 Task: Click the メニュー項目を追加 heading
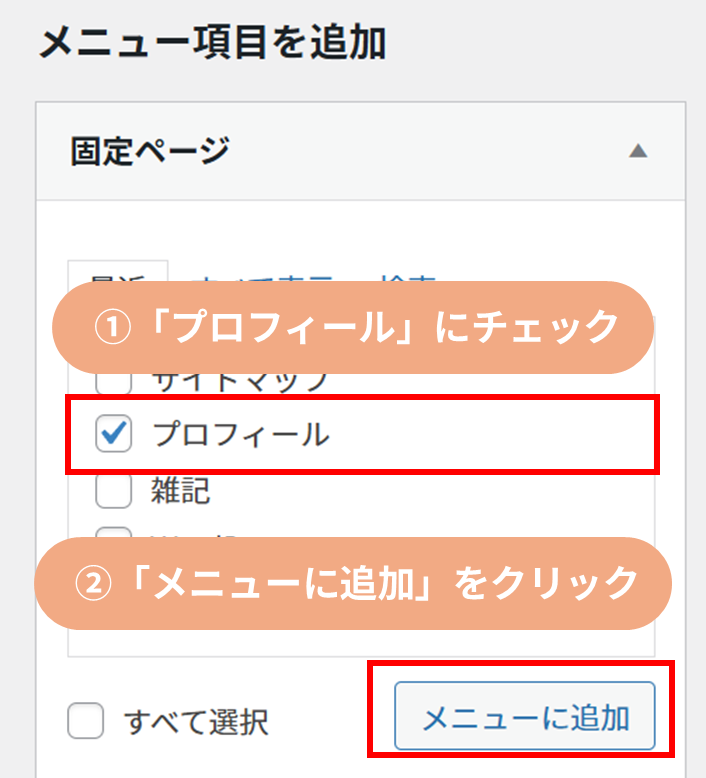click(212, 44)
